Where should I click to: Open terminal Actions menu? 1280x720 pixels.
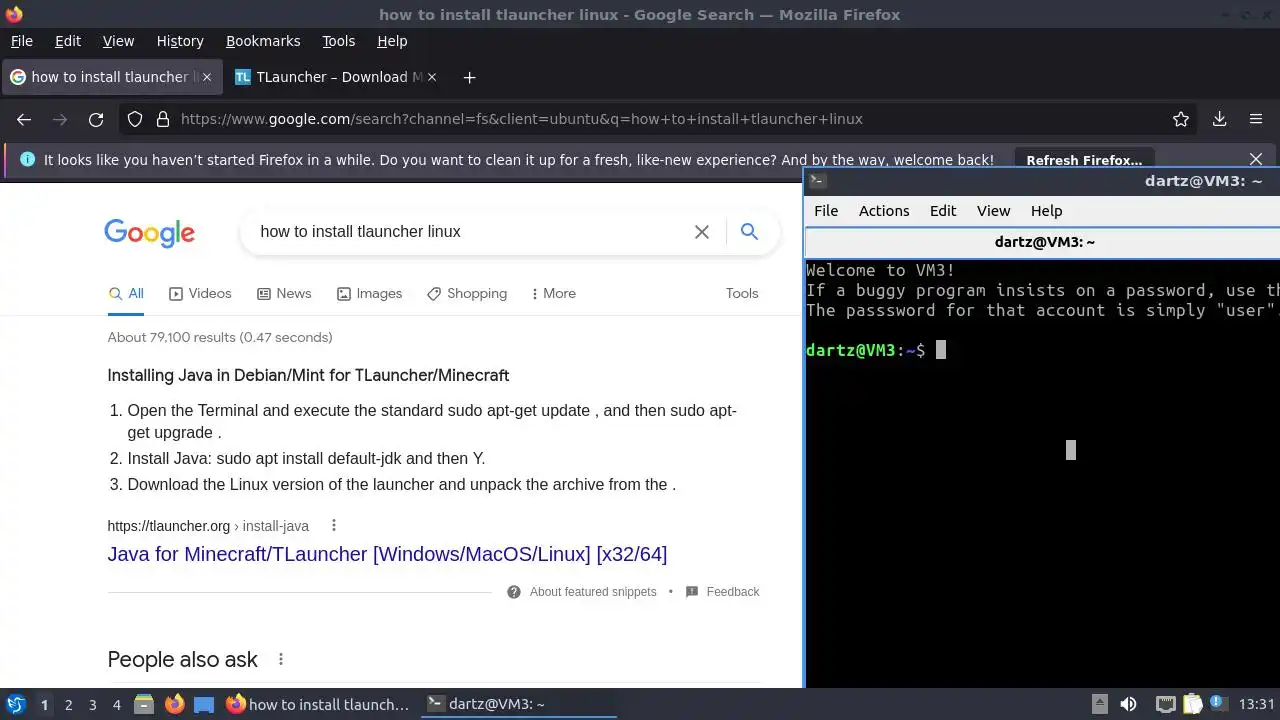point(884,211)
